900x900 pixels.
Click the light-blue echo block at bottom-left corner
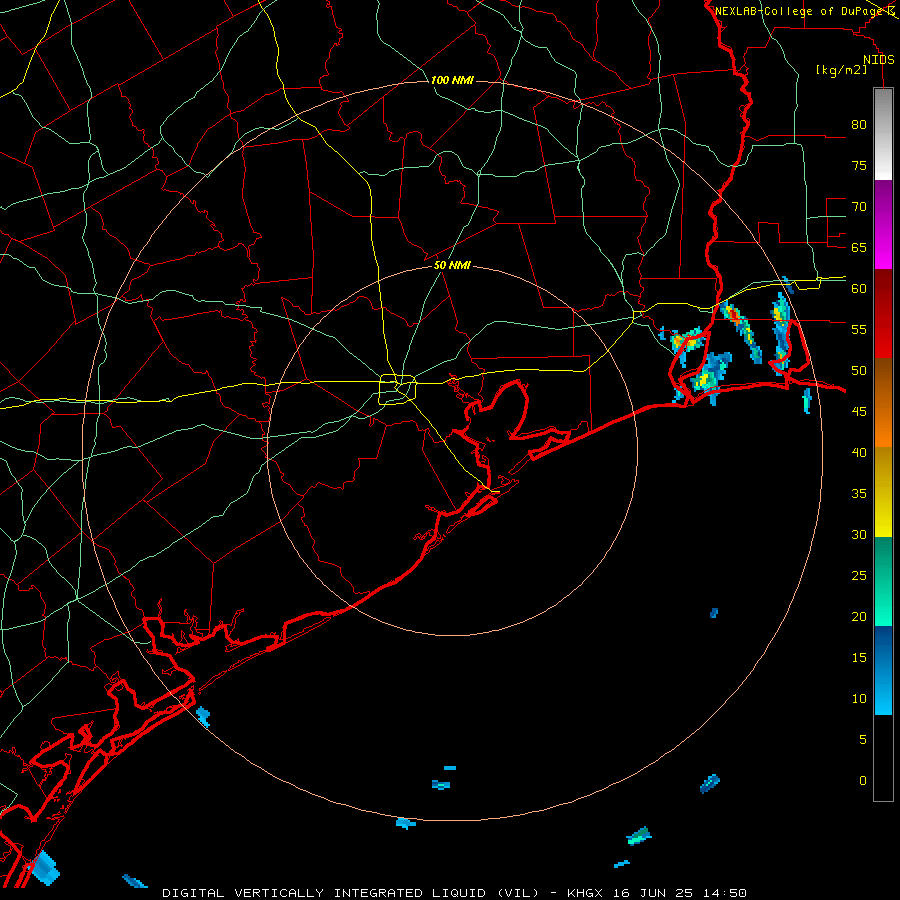click(x=45, y=867)
